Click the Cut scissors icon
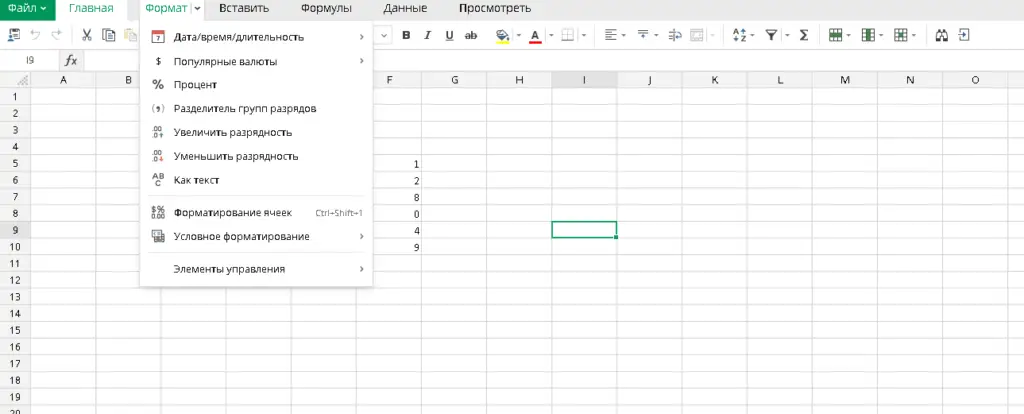The height and width of the screenshot is (414, 1024). 87,35
